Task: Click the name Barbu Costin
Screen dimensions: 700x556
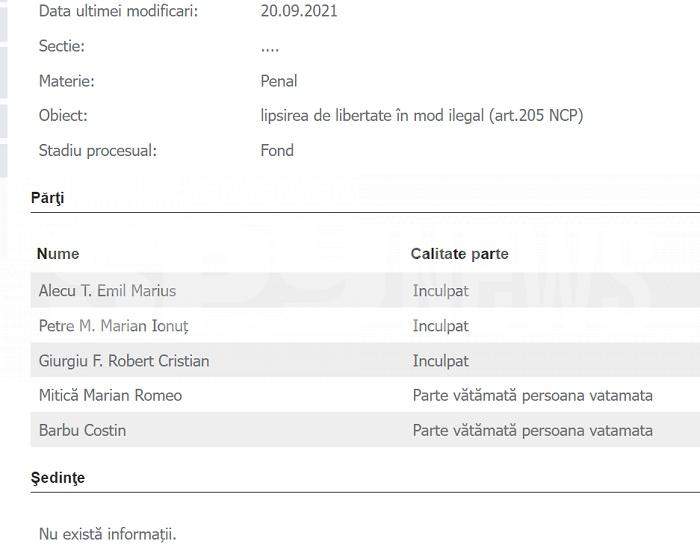Action: (x=82, y=431)
